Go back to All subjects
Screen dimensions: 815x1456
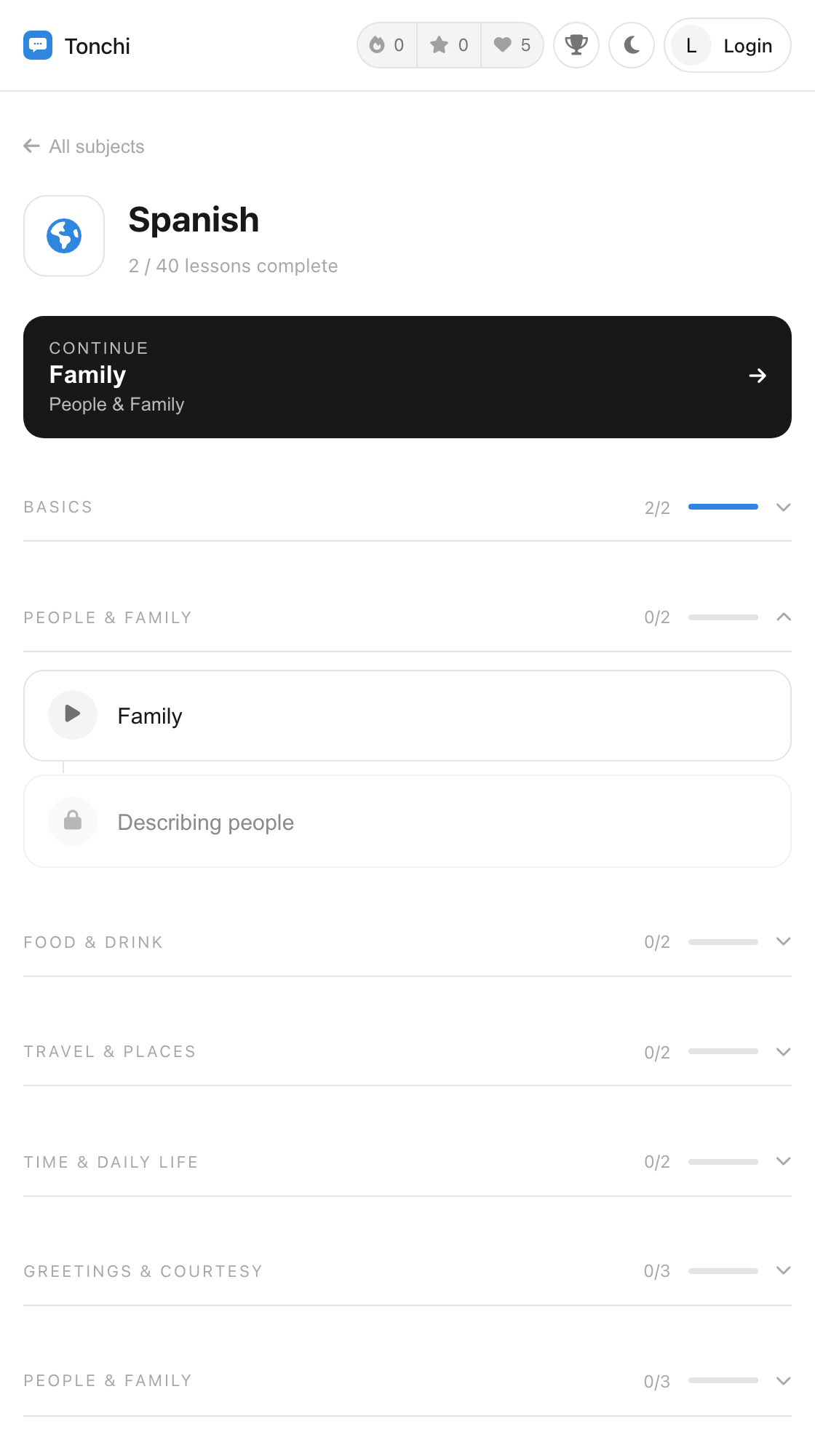pyautogui.click(x=84, y=146)
